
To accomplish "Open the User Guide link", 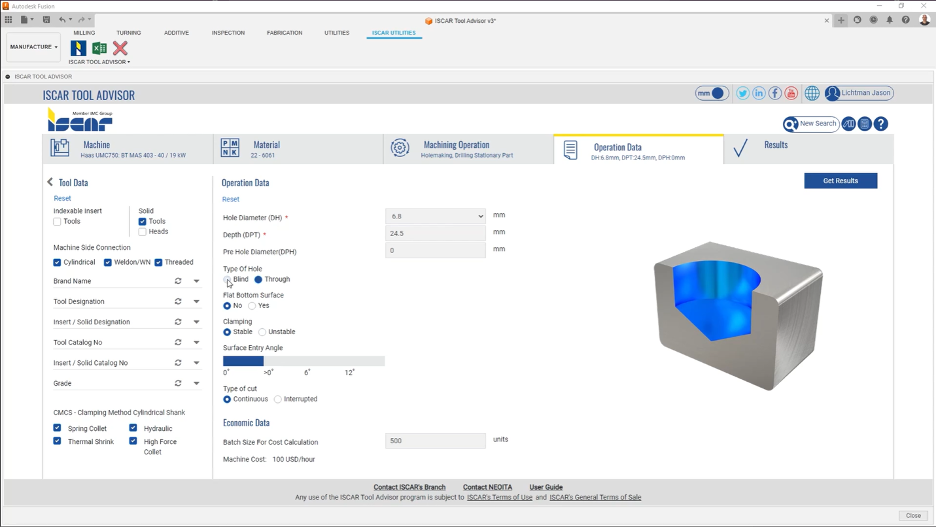I will click(545, 487).
